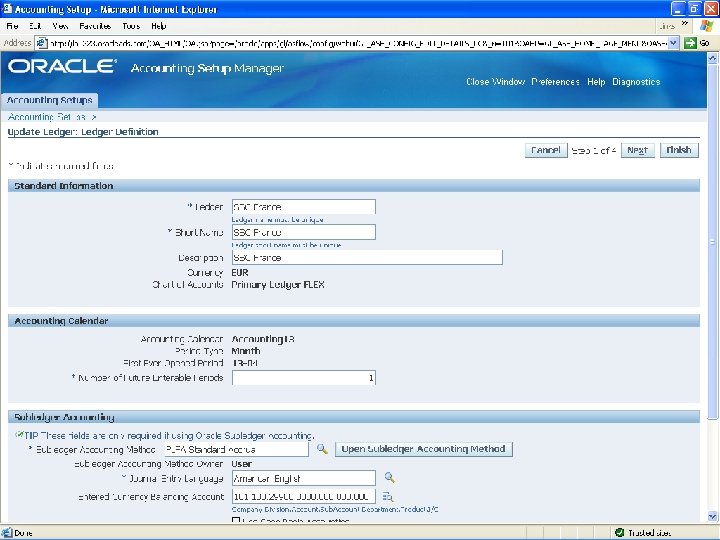The width and height of the screenshot is (720, 540).
Task: Click the User value for Method Owner
Action: 242,464
